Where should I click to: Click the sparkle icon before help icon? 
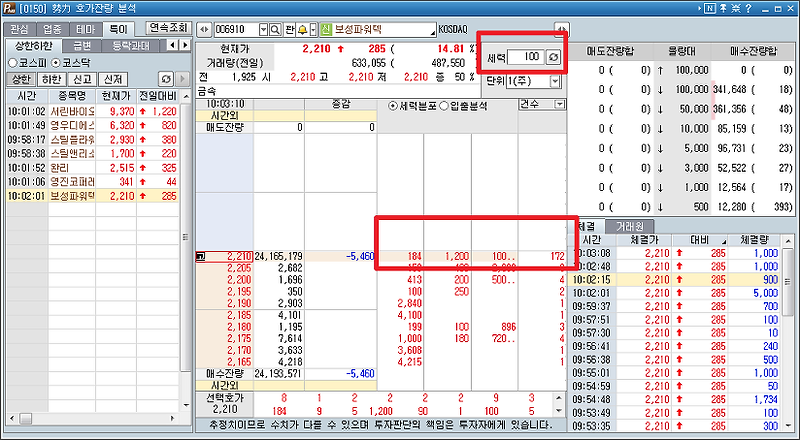[736, 8]
